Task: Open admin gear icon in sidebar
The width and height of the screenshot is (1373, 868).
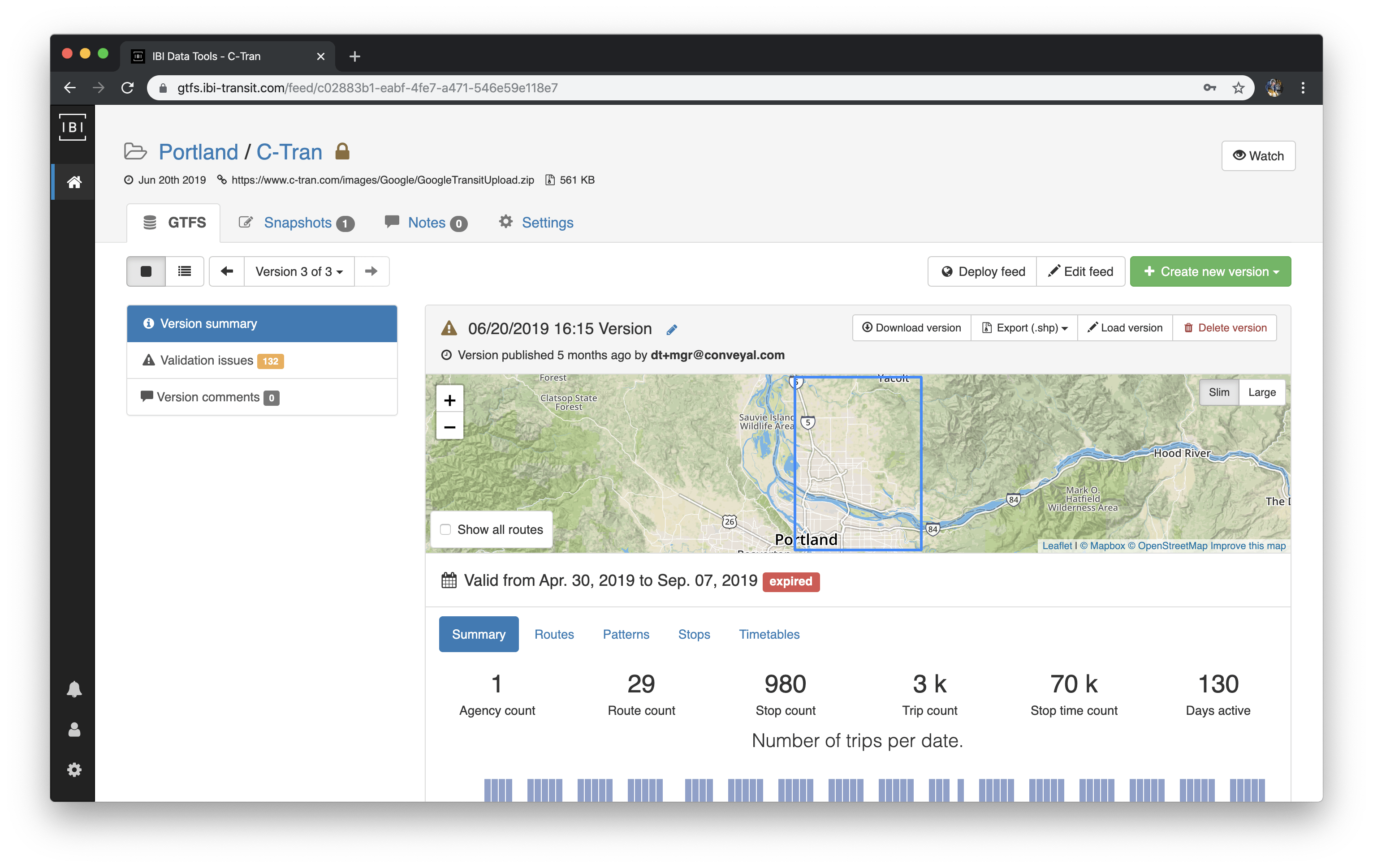Action: click(x=74, y=770)
